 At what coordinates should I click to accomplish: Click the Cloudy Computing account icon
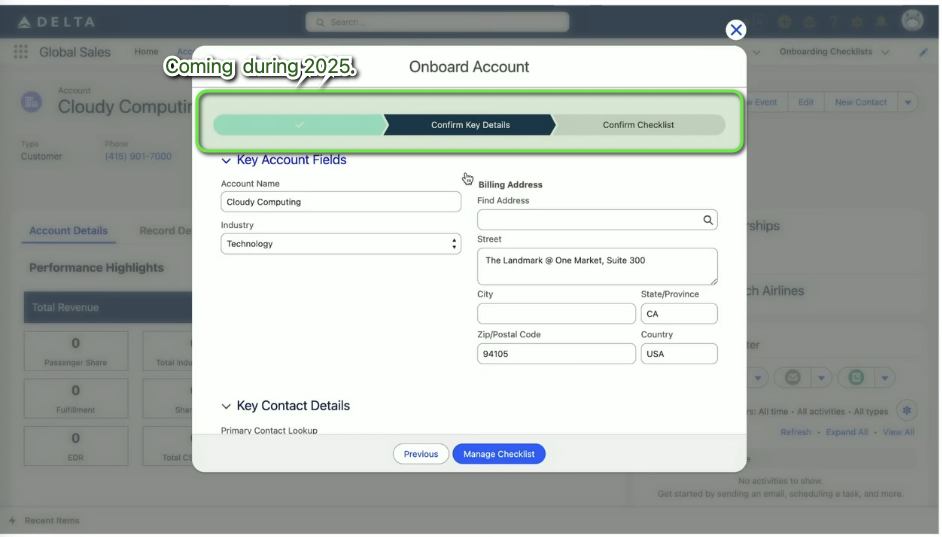[33, 102]
